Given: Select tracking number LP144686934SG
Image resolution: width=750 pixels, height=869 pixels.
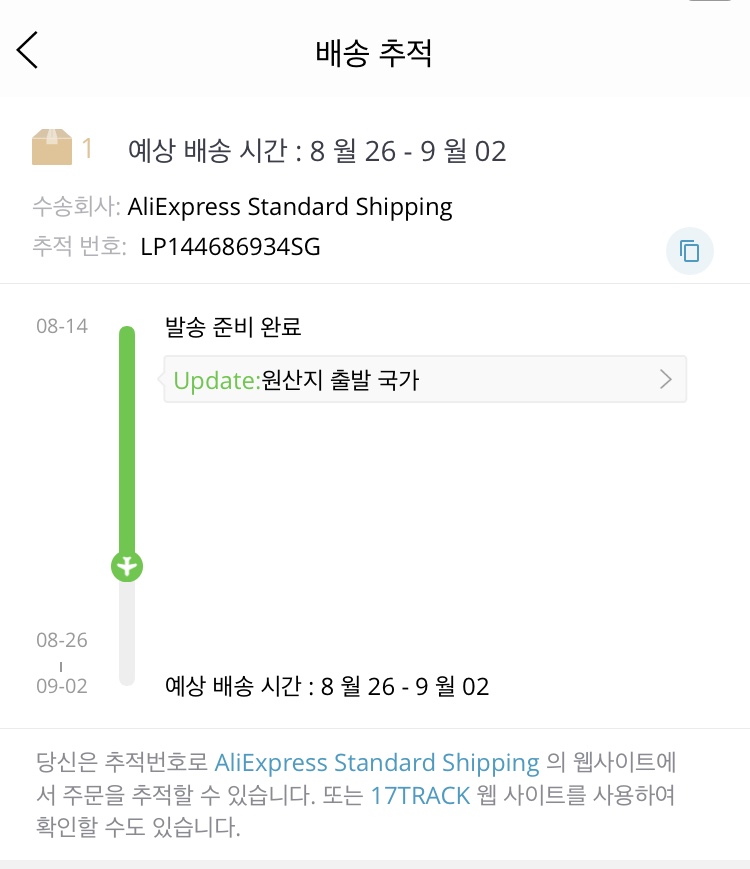Looking at the screenshot, I should point(230,247).
